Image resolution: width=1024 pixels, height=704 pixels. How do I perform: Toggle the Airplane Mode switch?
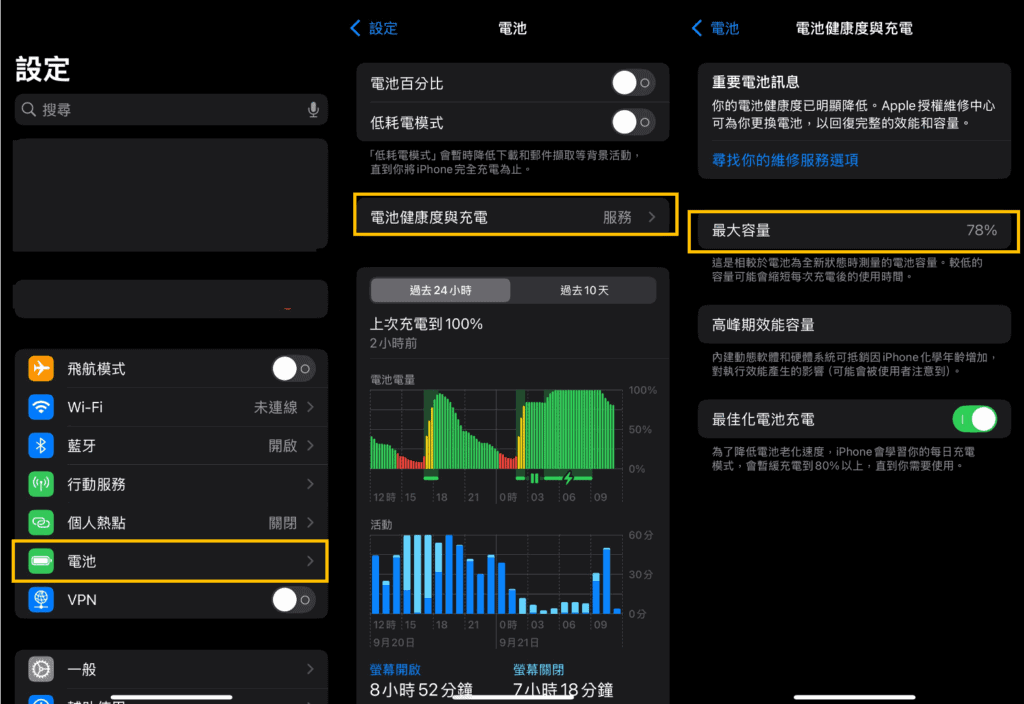coord(293,369)
